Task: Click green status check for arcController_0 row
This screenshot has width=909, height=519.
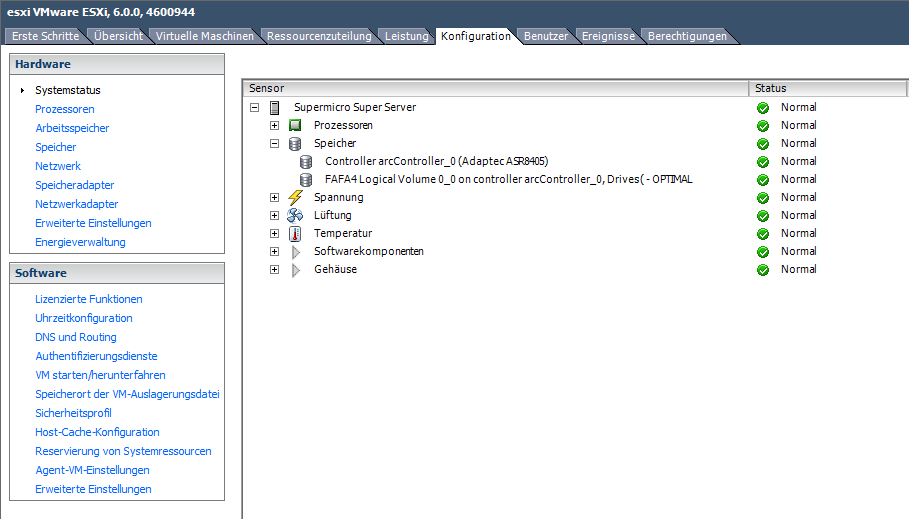Action: pyautogui.click(x=763, y=162)
